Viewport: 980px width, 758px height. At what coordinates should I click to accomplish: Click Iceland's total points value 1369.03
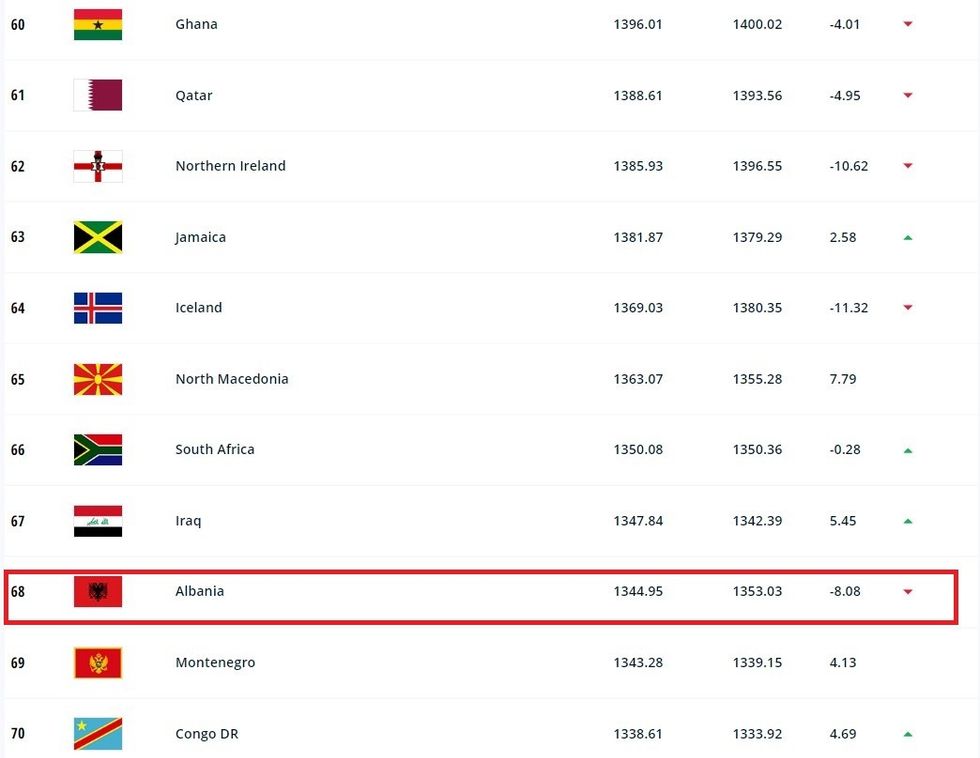638,308
